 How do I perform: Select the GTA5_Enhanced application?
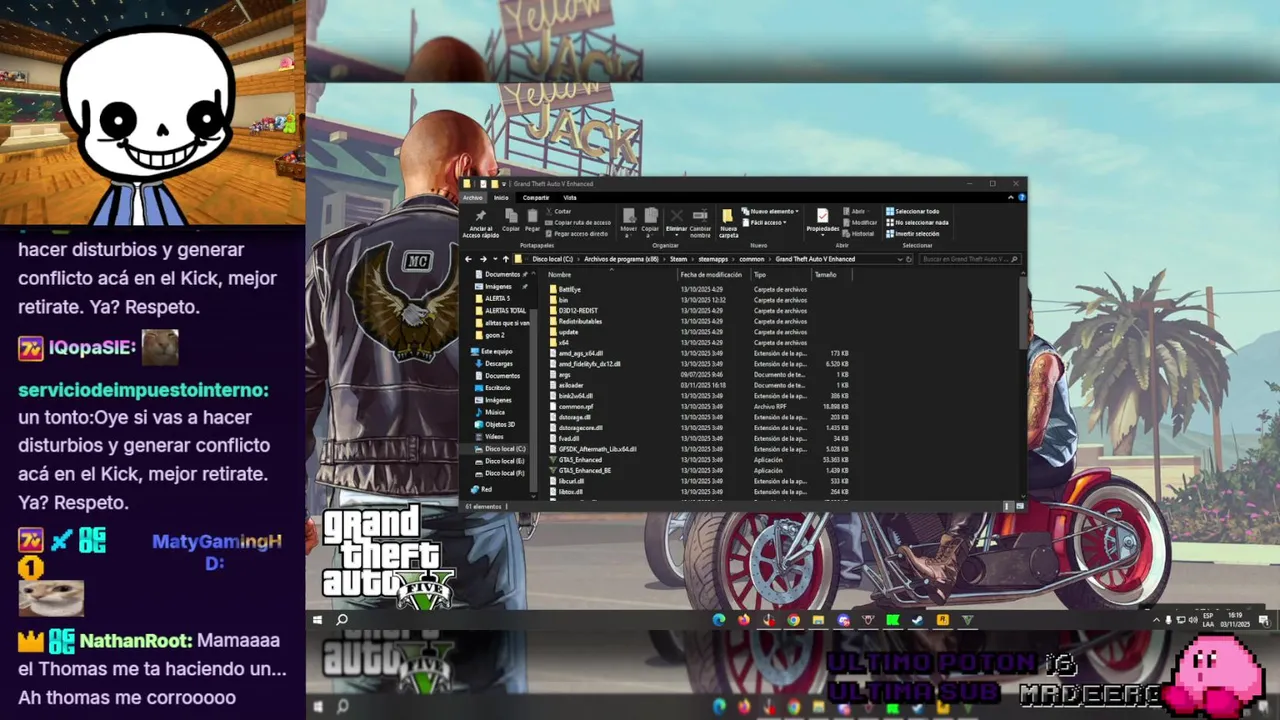[575, 460]
